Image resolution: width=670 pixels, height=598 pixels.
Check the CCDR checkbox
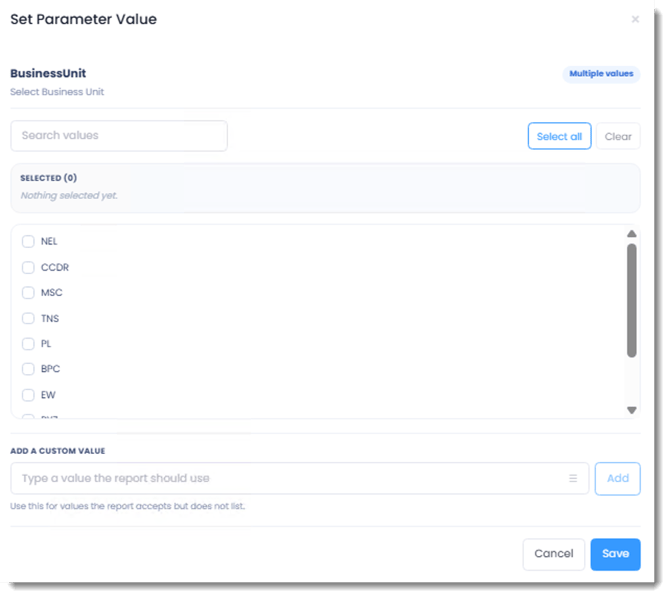(x=28, y=268)
